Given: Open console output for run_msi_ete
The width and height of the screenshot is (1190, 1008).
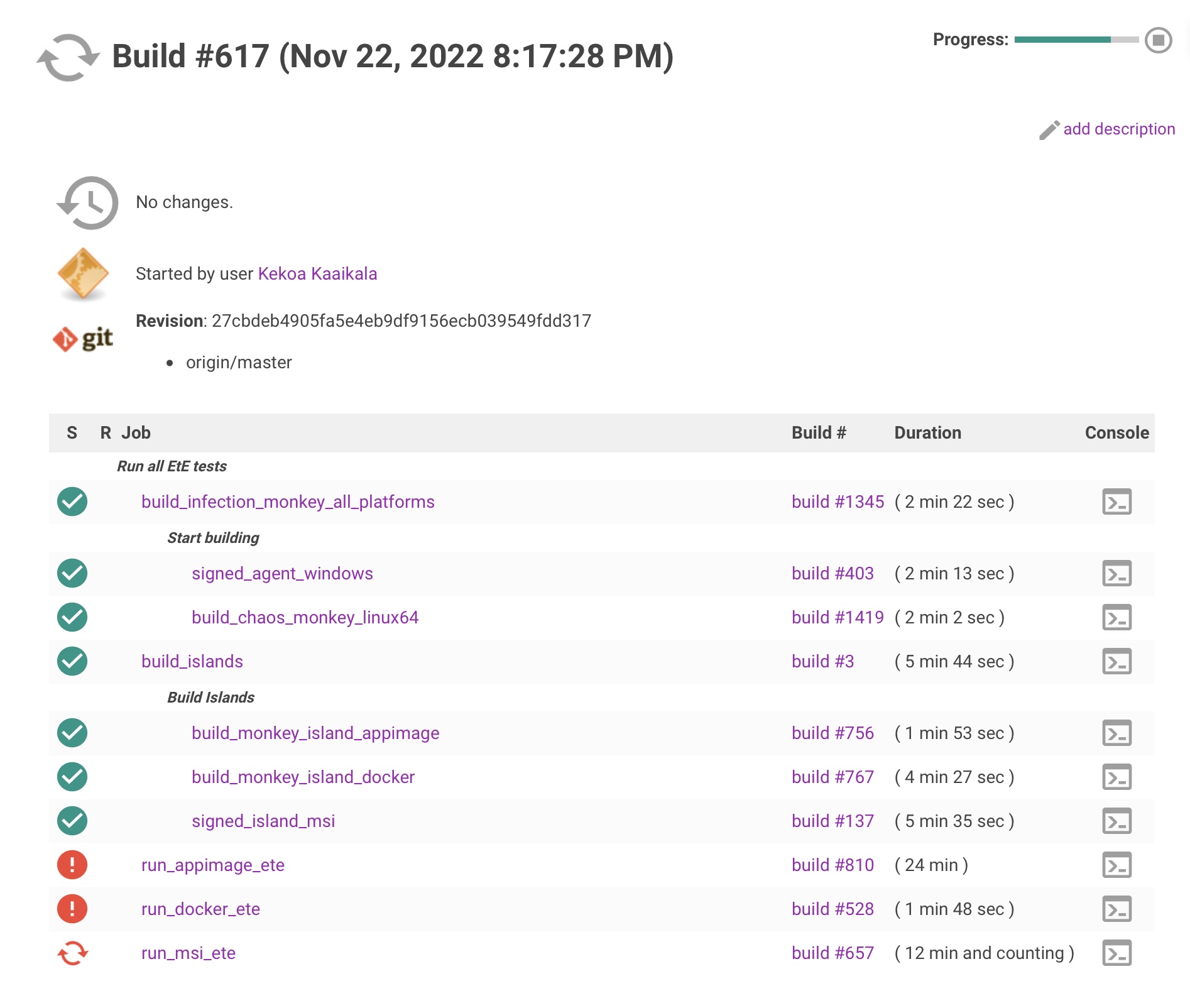Looking at the screenshot, I should [1118, 953].
